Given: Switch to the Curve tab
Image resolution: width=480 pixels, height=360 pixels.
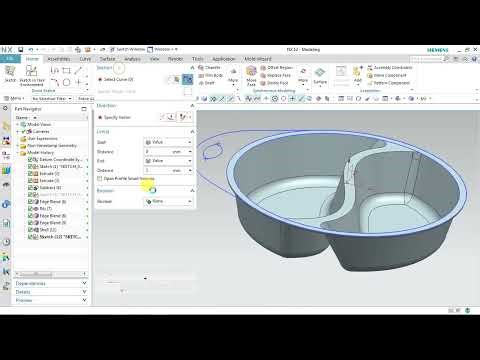Looking at the screenshot, I should (85, 59).
